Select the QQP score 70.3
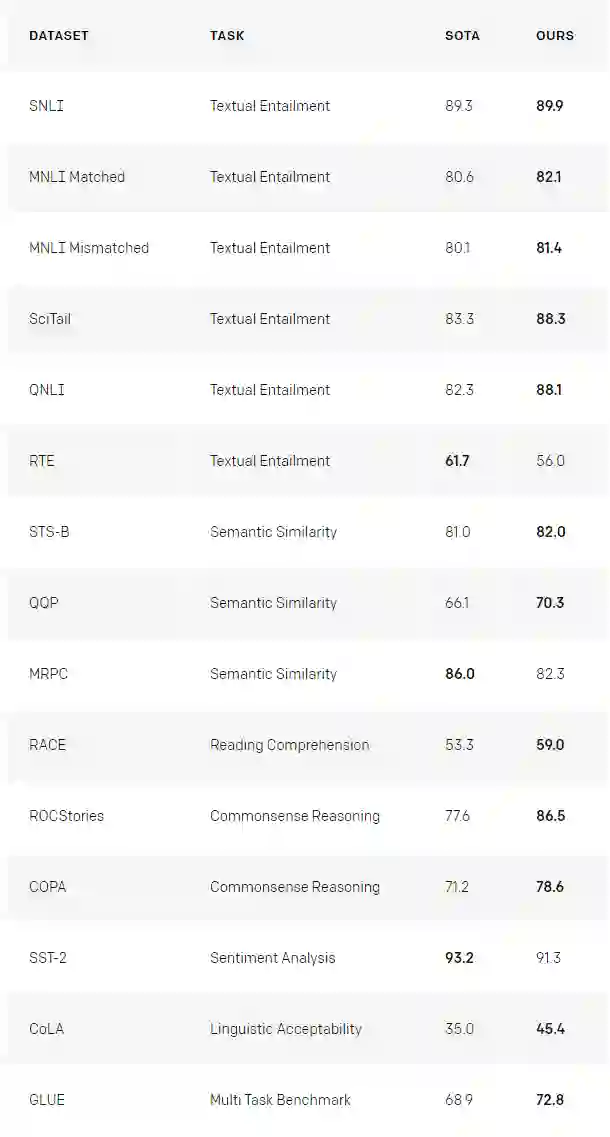 click(x=550, y=603)
